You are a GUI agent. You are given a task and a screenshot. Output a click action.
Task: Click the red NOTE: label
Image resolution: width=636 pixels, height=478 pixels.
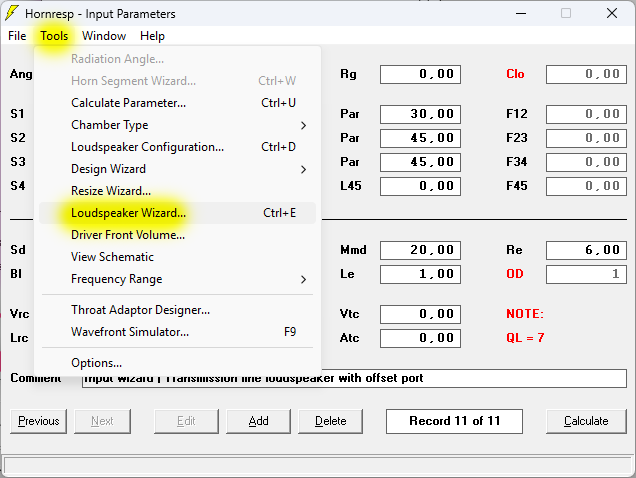tap(525, 314)
